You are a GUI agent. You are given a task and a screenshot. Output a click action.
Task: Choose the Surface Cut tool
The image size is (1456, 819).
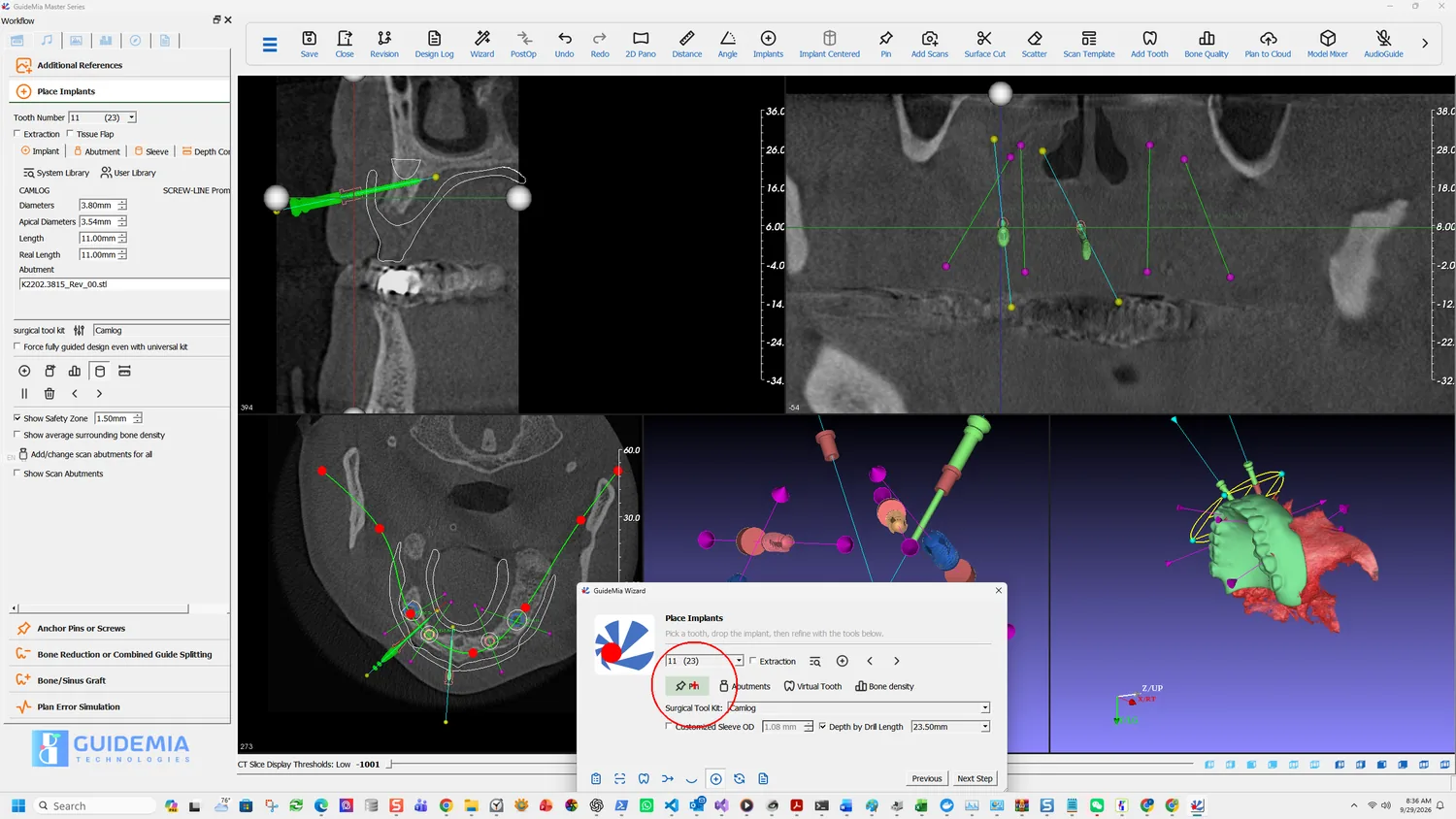[x=985, y=44]
